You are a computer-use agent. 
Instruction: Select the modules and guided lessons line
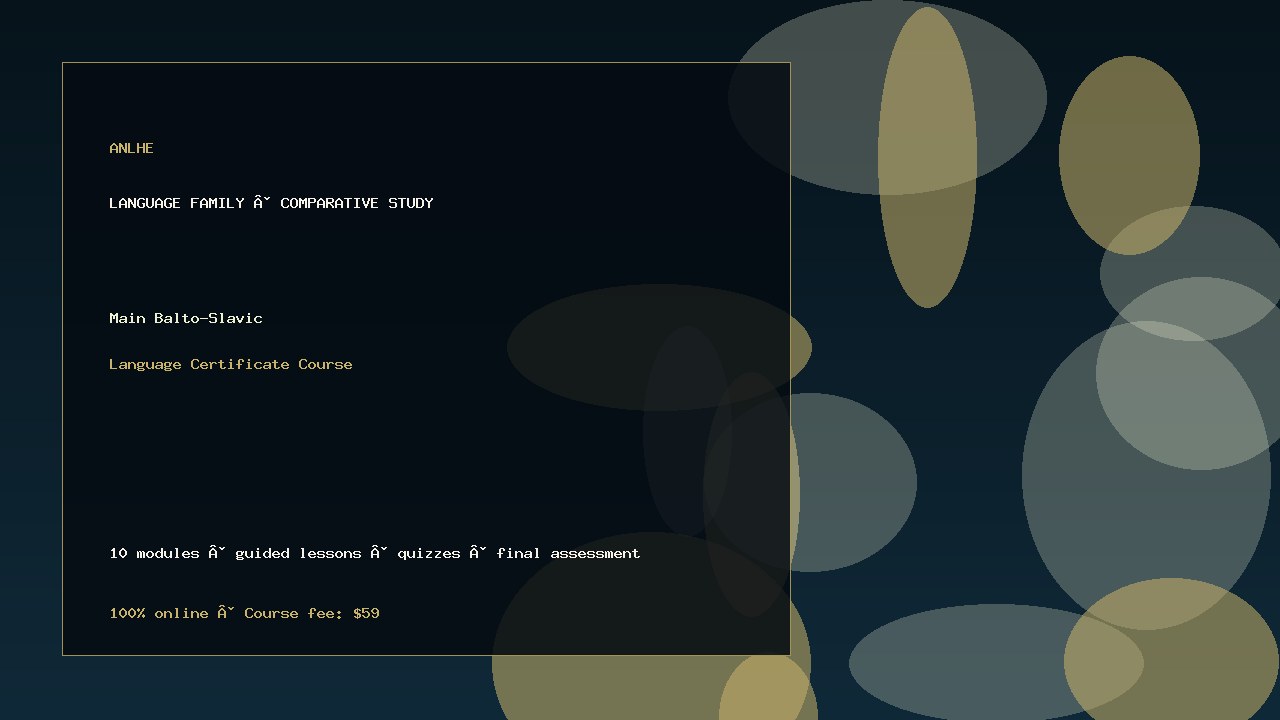(x=375, y=553)
